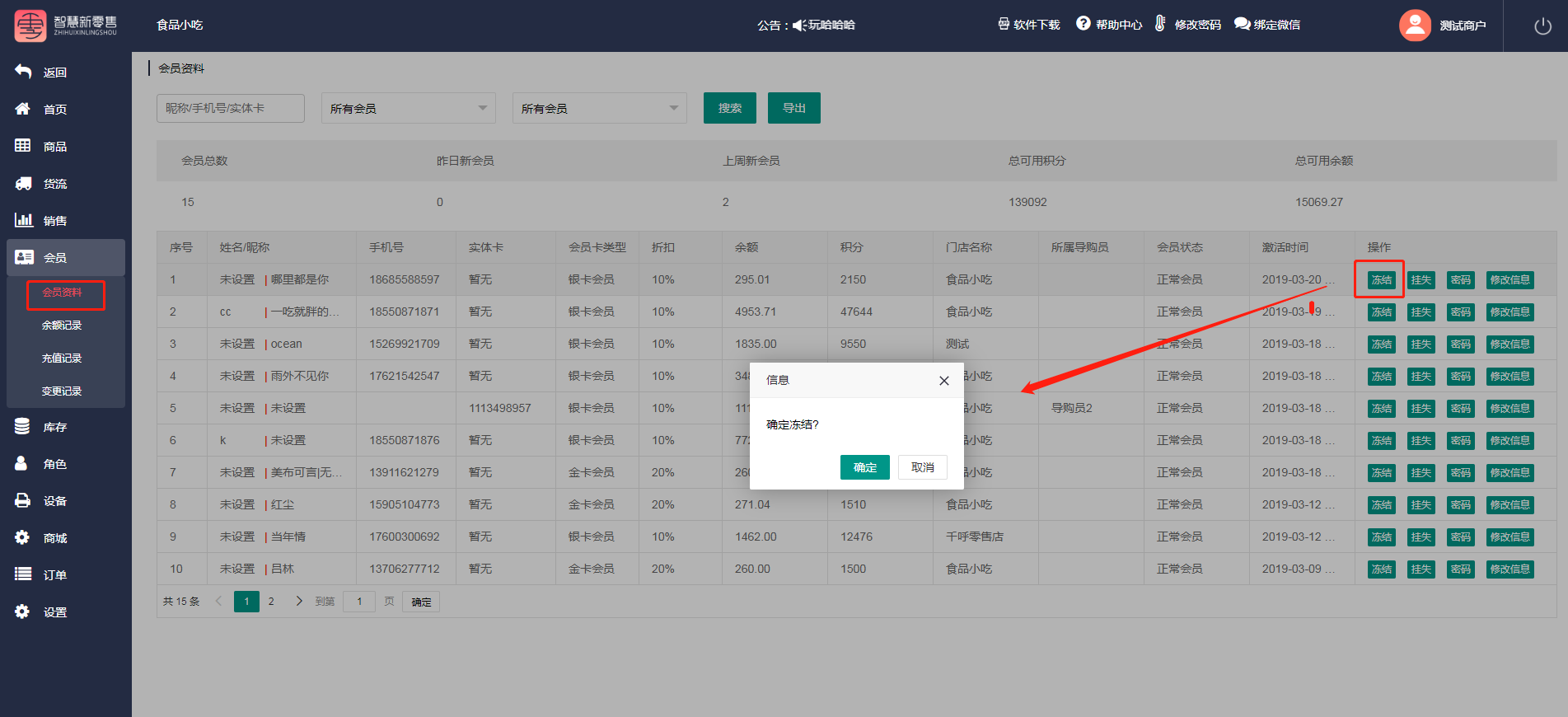This screenshot has width=1568, height=717.
Task: Click 密码 for member ocean
Action: (1461, 344)
